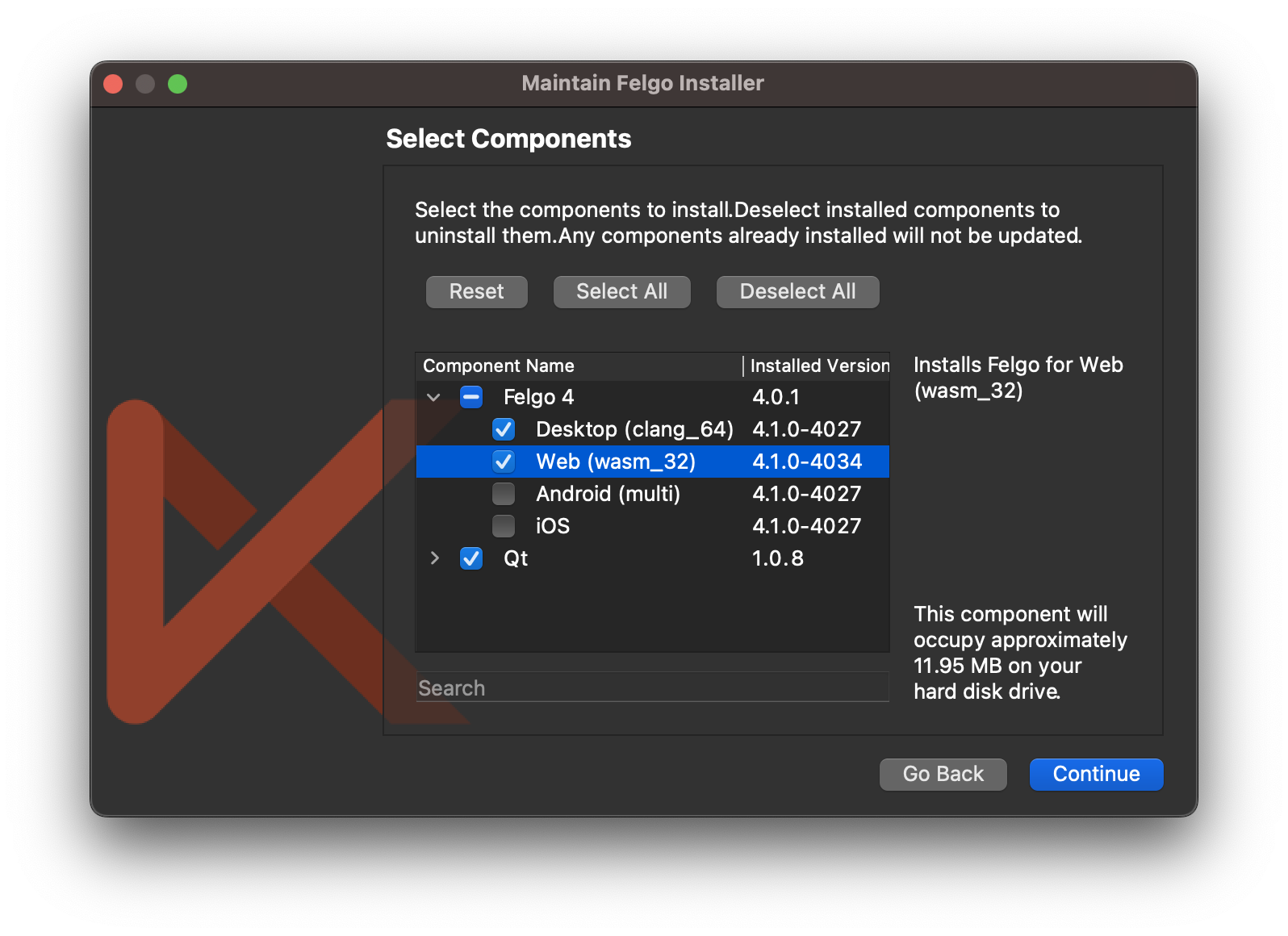Collapse the Felgo 4 tree node
The width and height of the screenshot is (1288, 936).
click(x=434, y=397)
